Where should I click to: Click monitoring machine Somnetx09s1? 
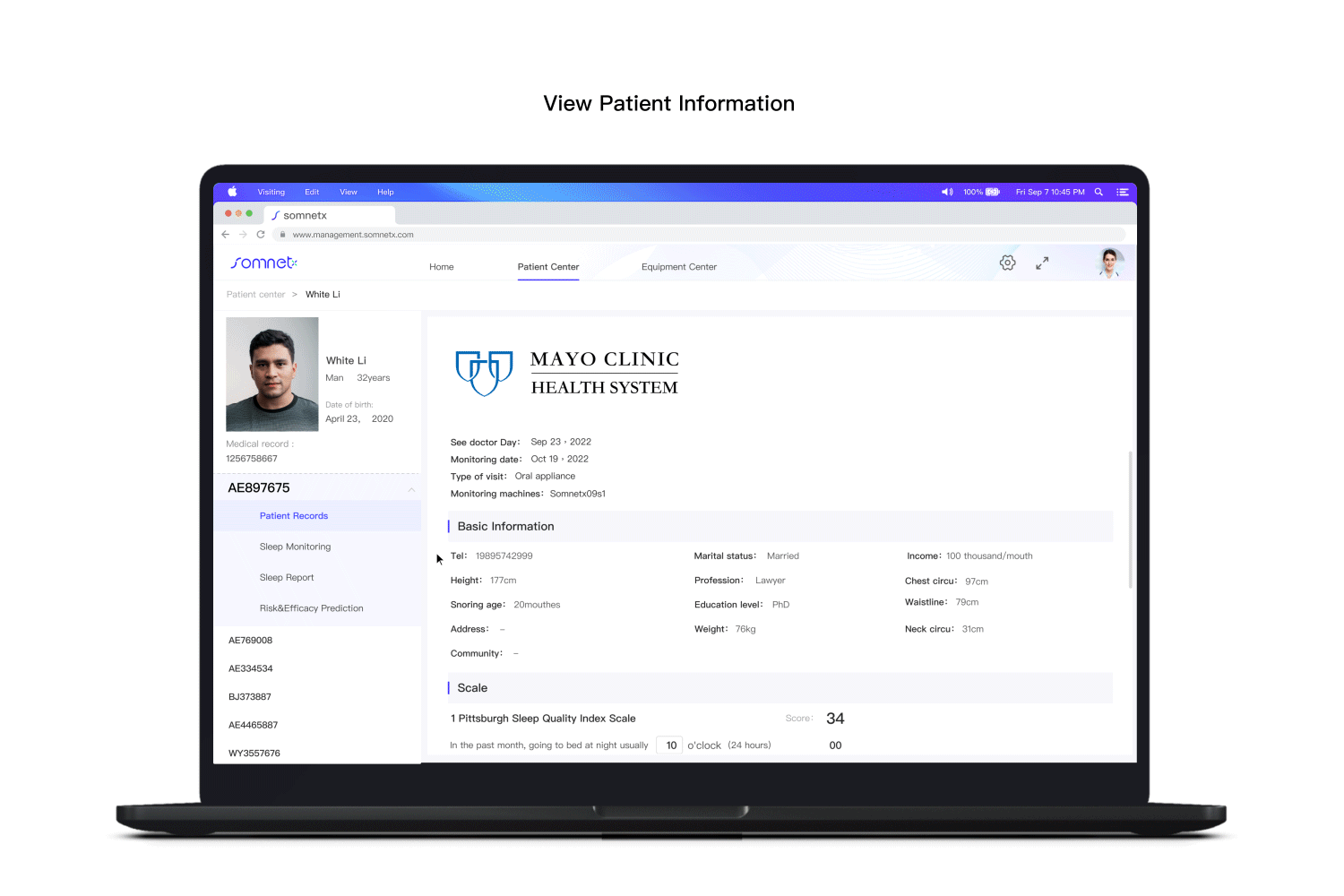578,494
